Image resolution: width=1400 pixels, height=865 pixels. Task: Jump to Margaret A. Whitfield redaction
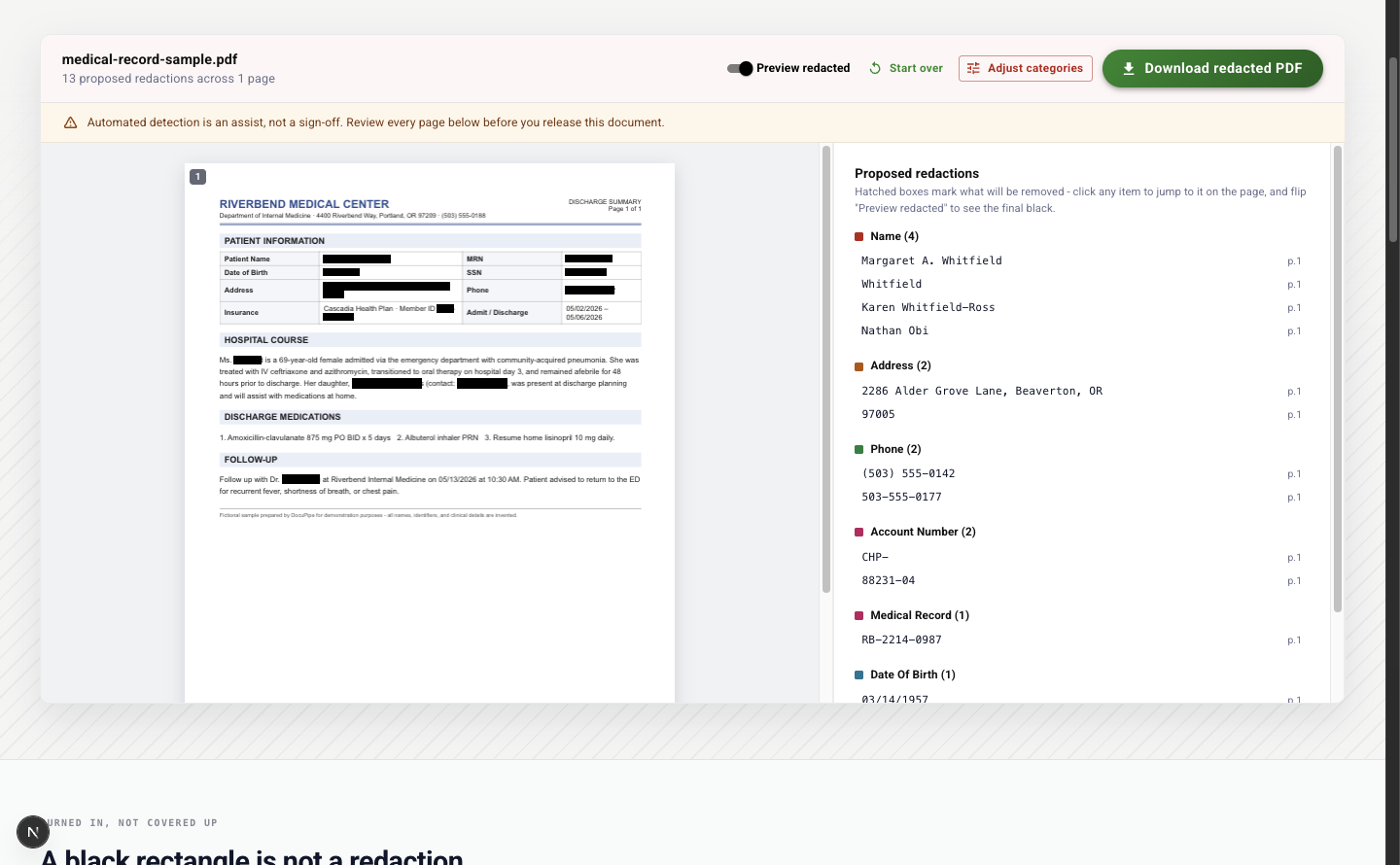click(1081, 260)
